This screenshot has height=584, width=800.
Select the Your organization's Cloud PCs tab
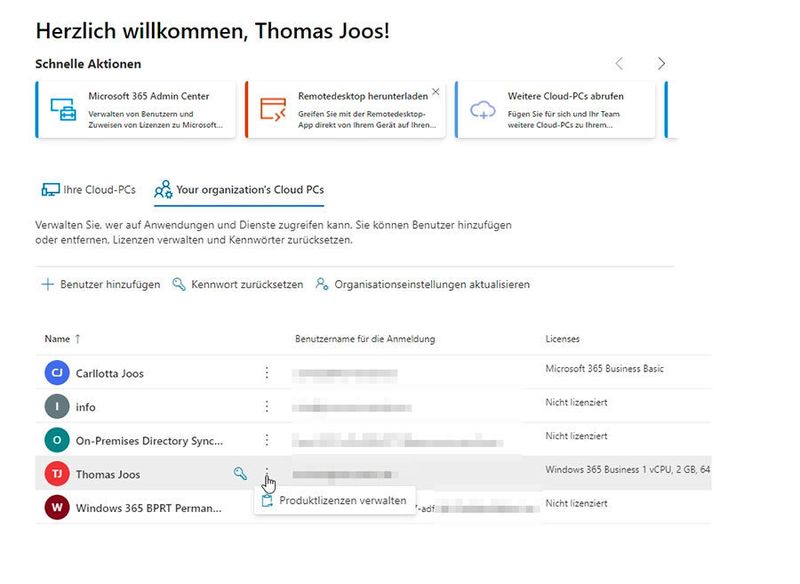point(239,190)
